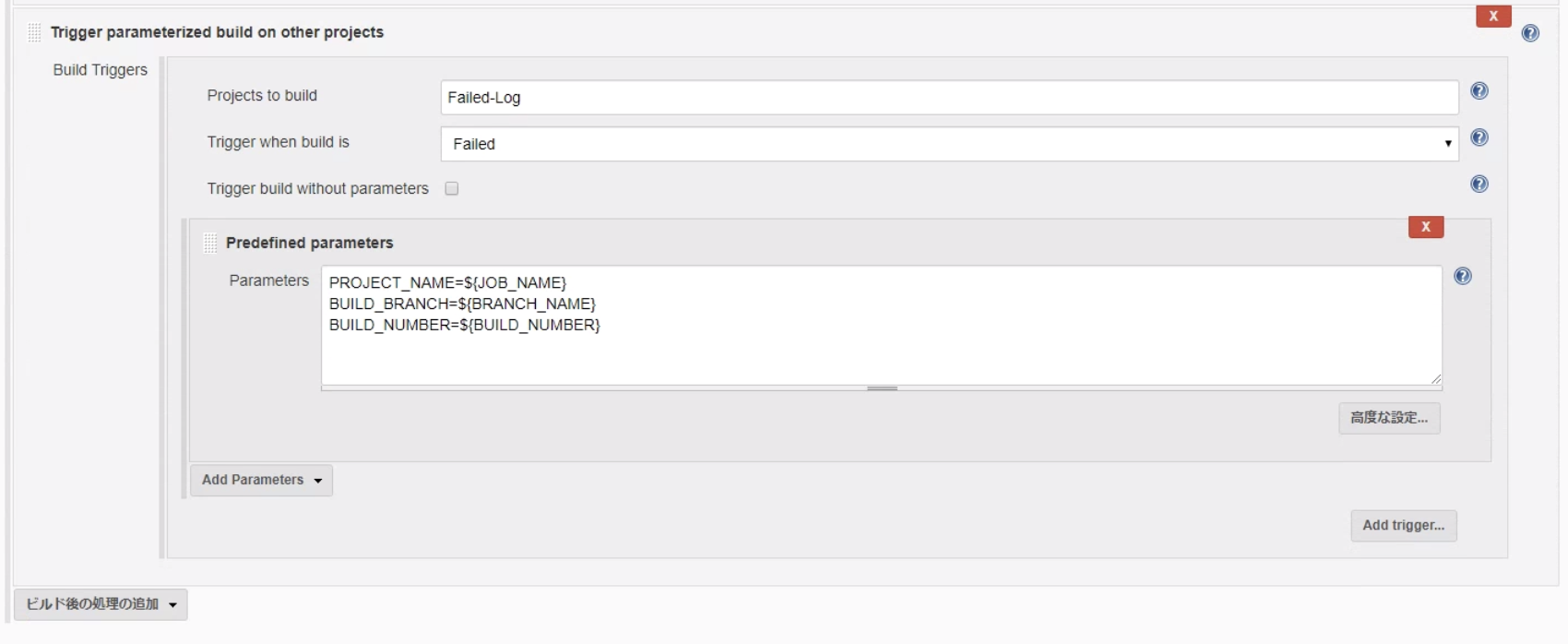Focus the Projects to build field

pyautogui.click(x=949, y=98)
